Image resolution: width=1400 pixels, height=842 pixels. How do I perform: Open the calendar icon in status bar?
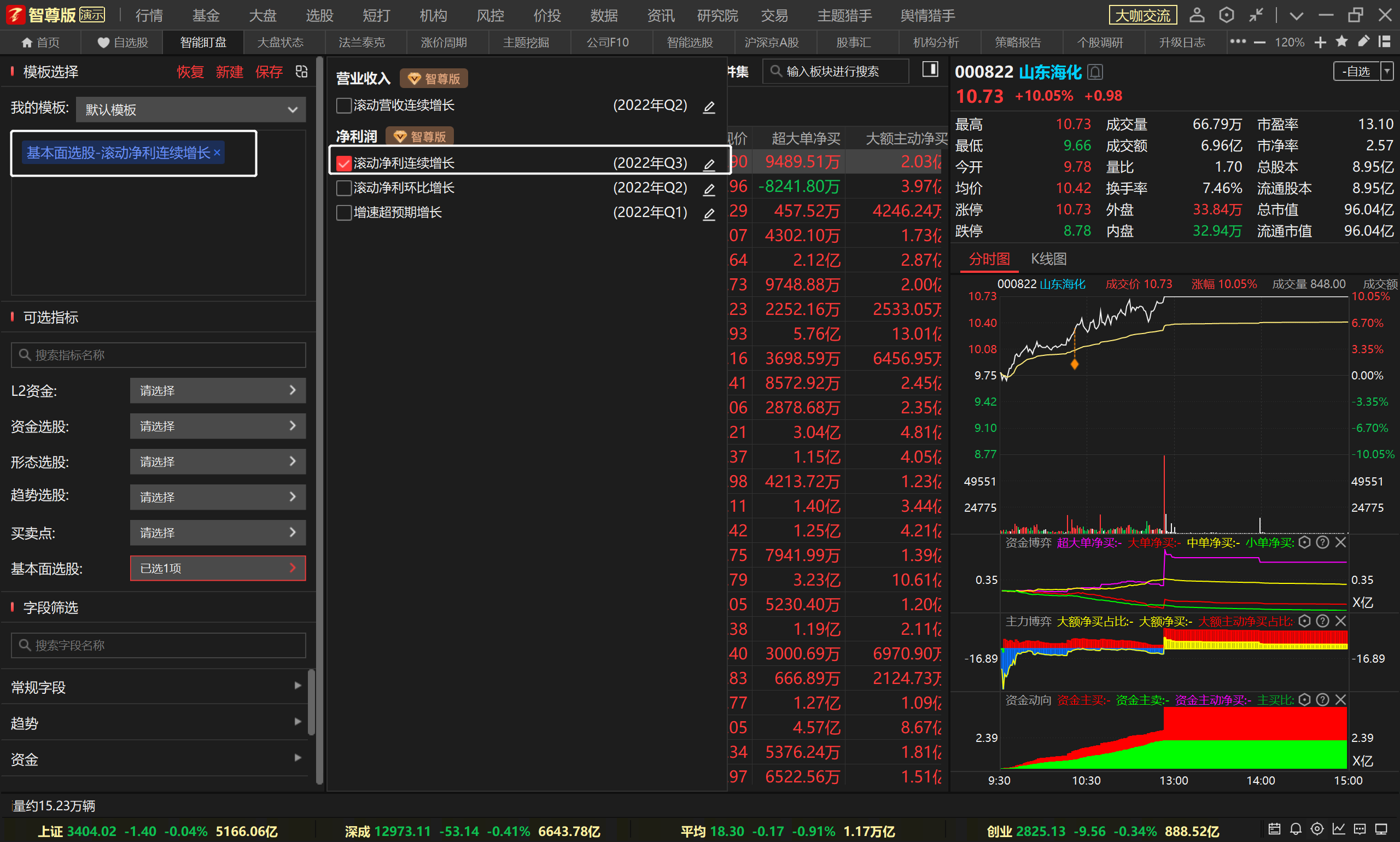1274,829
